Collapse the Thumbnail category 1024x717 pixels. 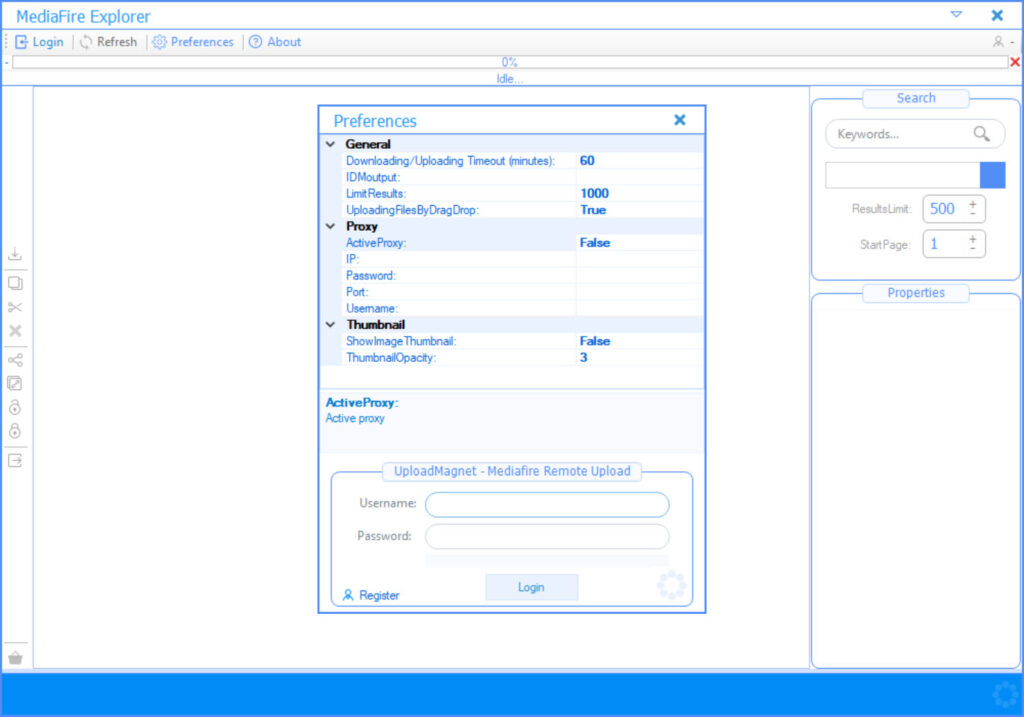tap(330, 325)
